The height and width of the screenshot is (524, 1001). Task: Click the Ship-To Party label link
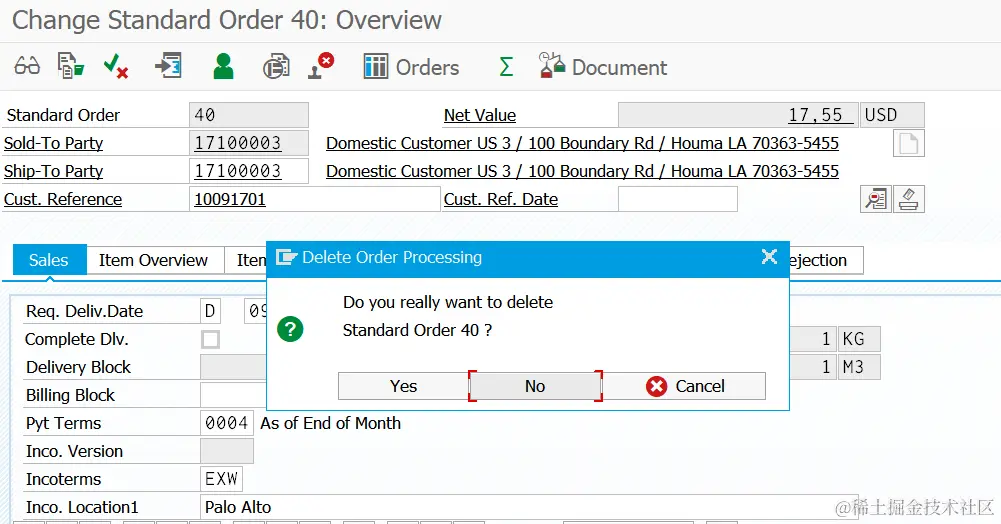pos(54,171)
